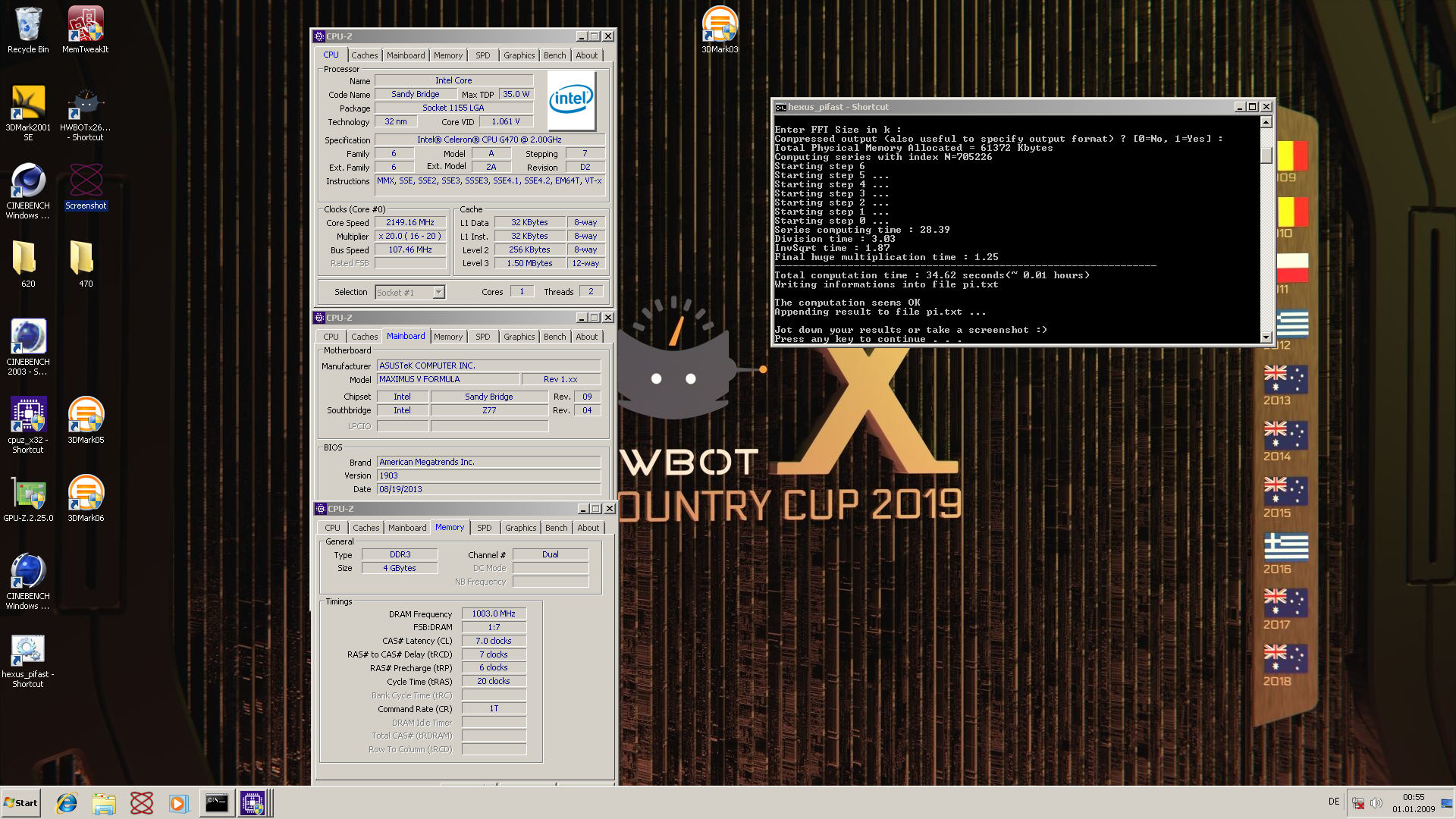Click the MAXIMUS V FORMULA model field

448,379
